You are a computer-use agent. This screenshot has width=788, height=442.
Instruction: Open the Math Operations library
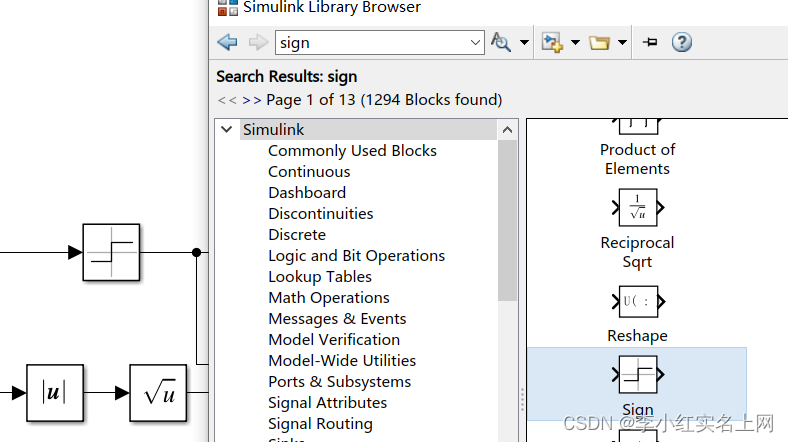click(329, 298)
